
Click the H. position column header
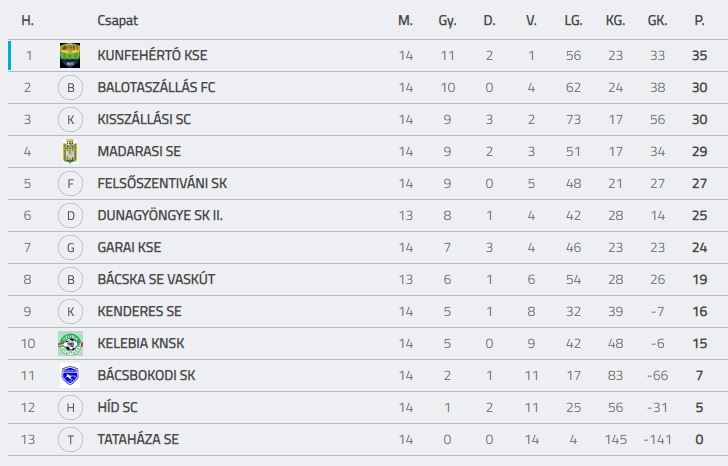pos(27,20)
